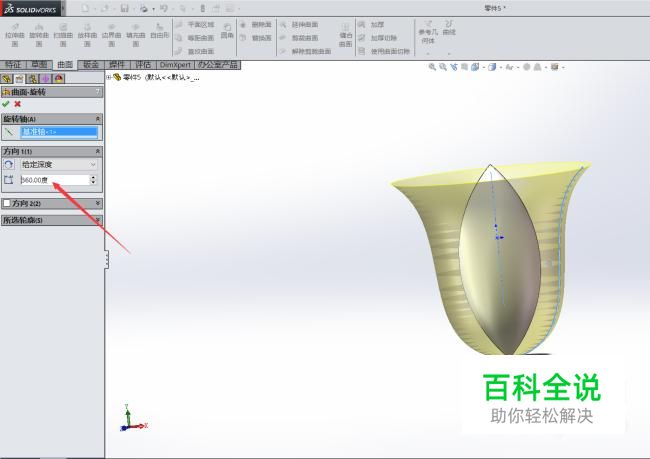Screen dimensions: 650x459
Task: Switch to the DimXpert tab
Action: (x=175, y=65)
